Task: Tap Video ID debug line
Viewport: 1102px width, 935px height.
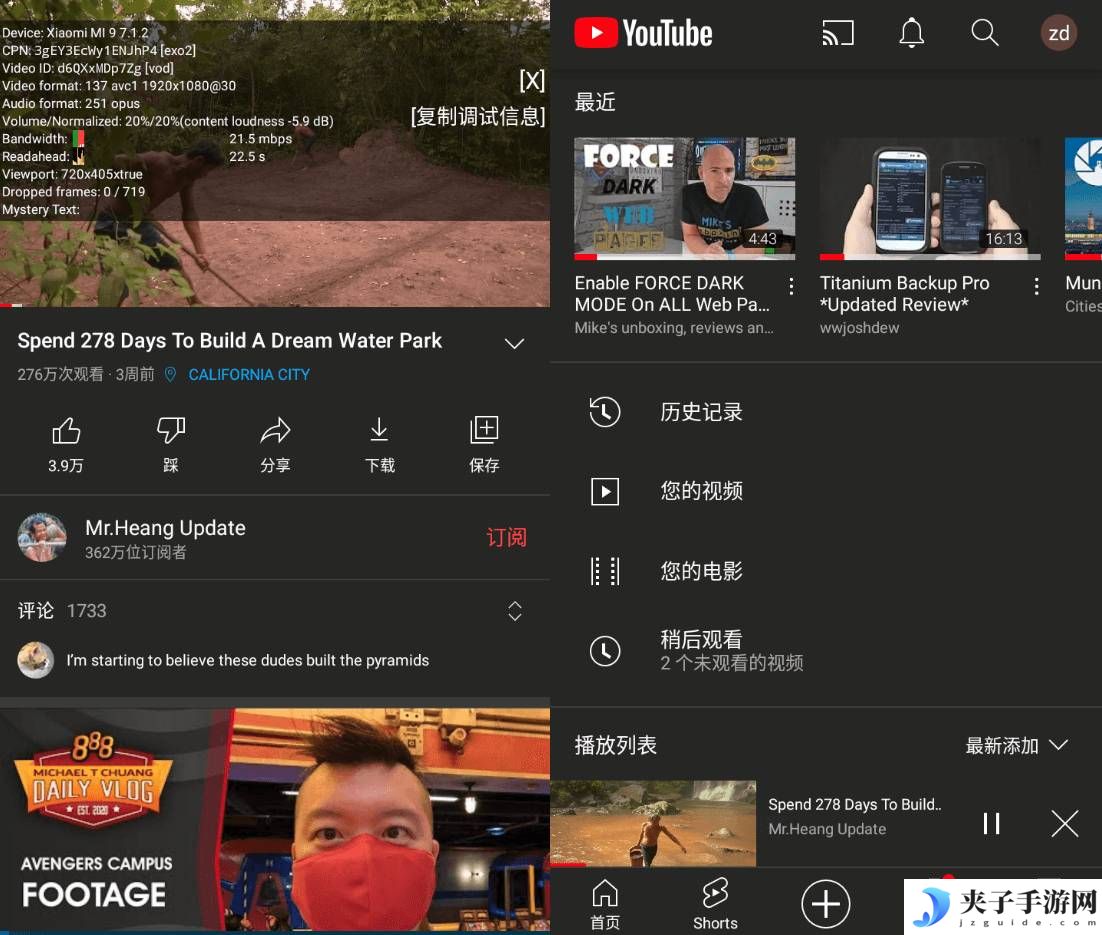Action: pyautogui.click(x=88, y=68)
